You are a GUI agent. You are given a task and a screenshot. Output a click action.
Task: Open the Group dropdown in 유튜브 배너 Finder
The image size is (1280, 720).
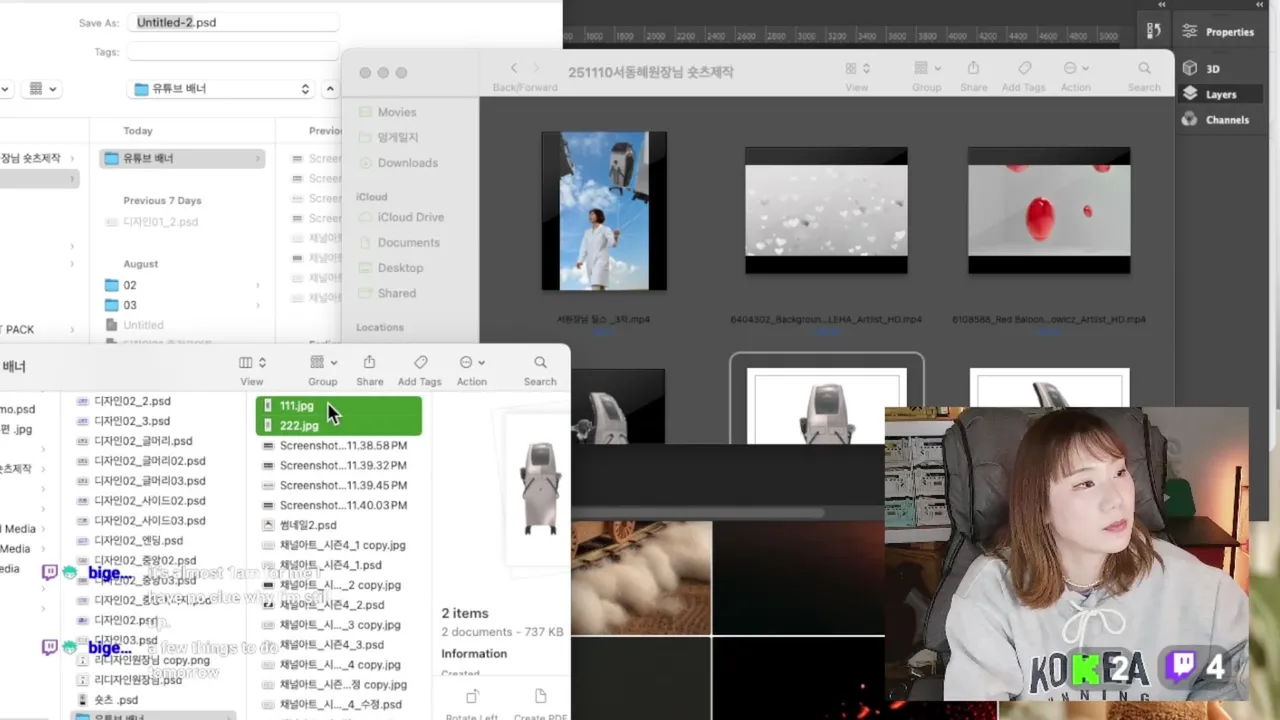pos(323,363)
